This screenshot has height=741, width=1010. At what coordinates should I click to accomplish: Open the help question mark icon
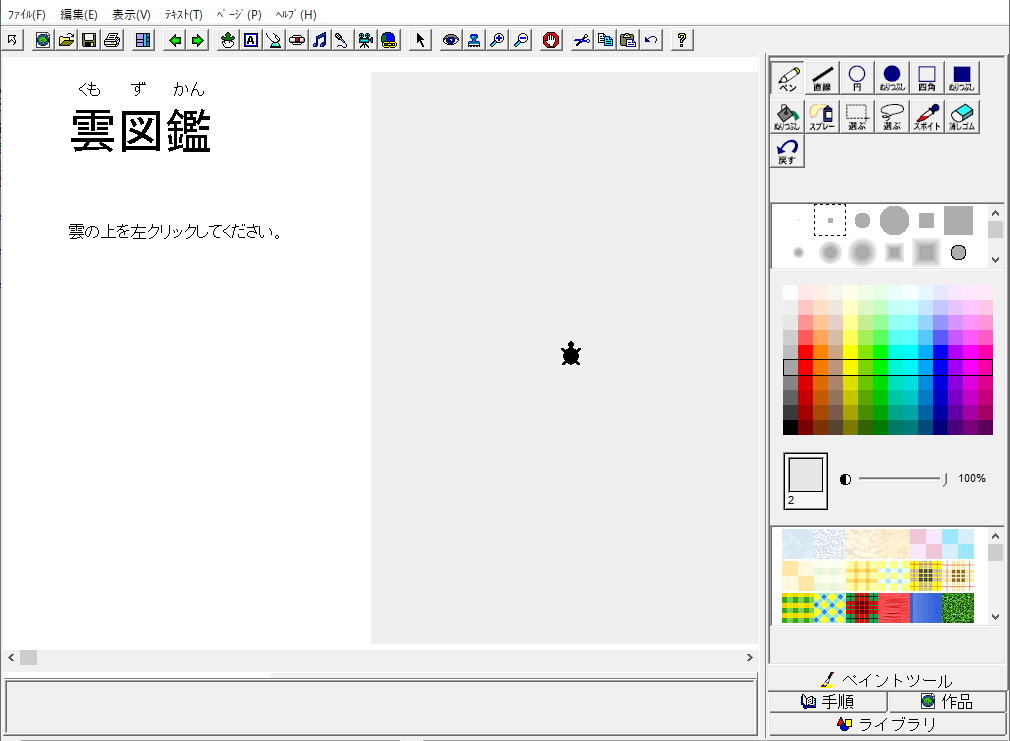point(682,40)
